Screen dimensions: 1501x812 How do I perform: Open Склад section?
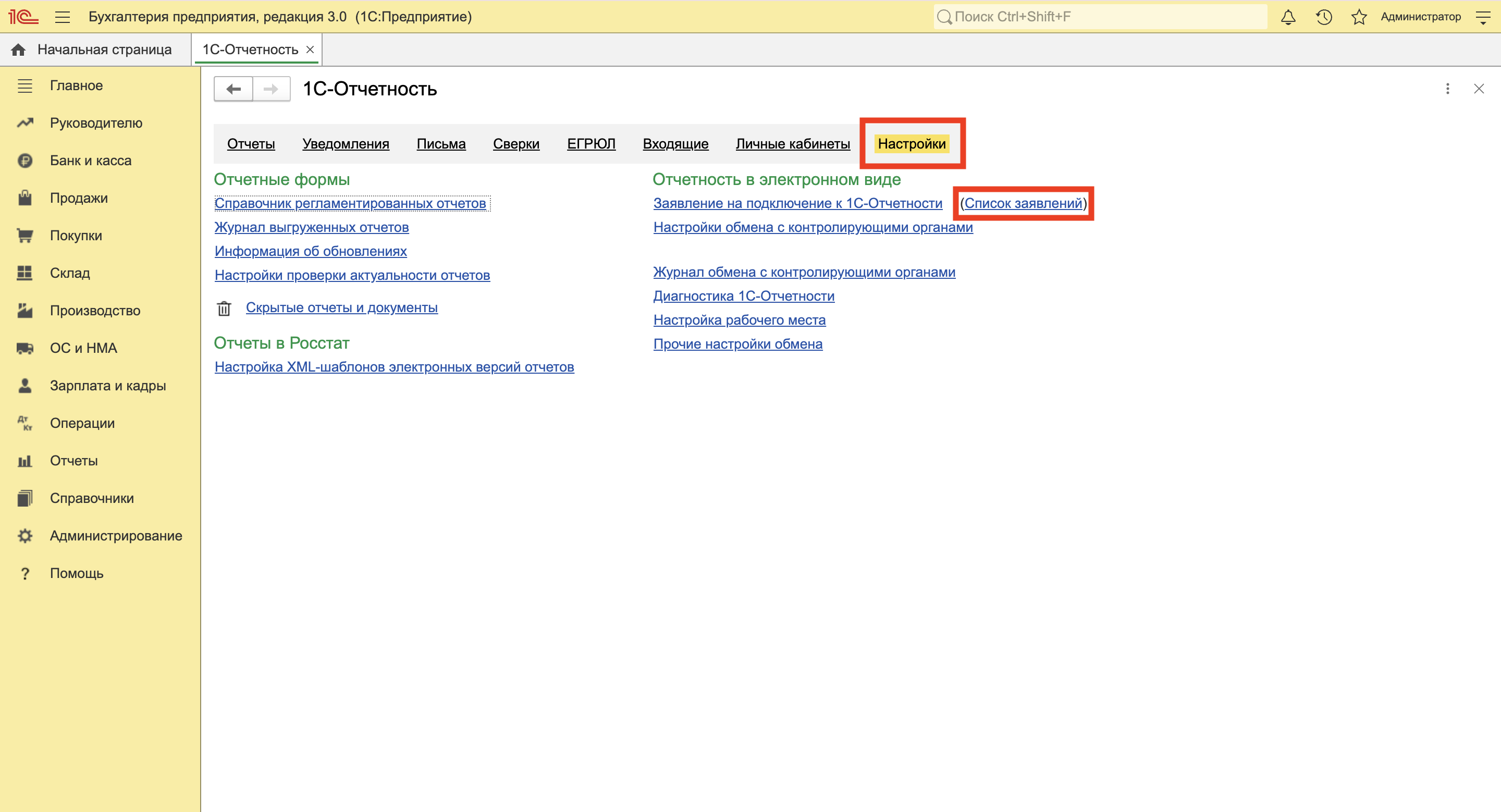point(70,273)
